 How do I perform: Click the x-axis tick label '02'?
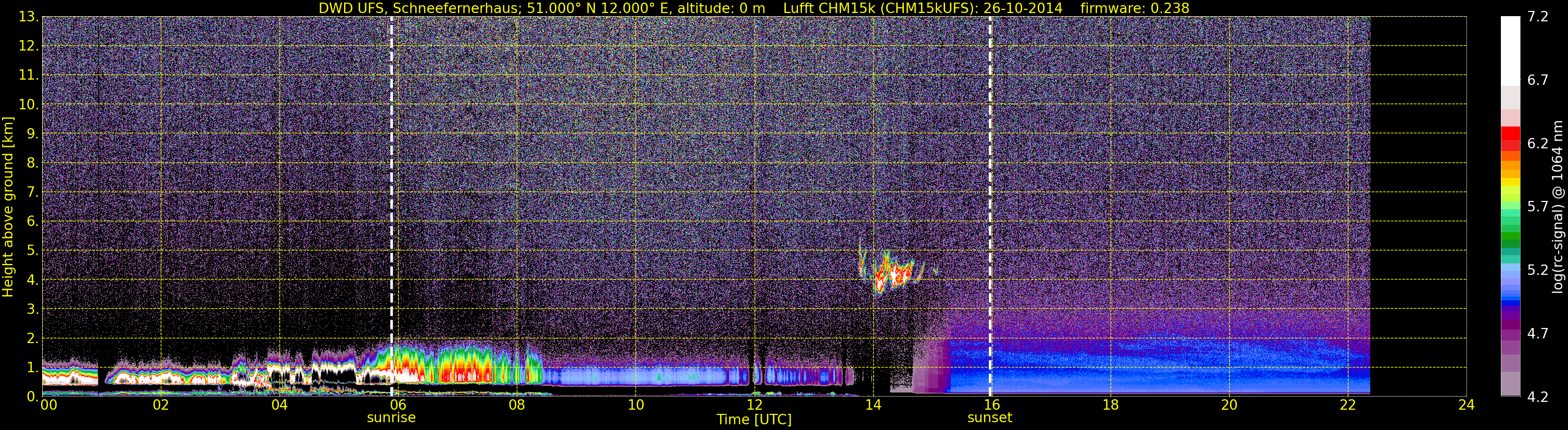pyautogui.click(x=161, y=405)
